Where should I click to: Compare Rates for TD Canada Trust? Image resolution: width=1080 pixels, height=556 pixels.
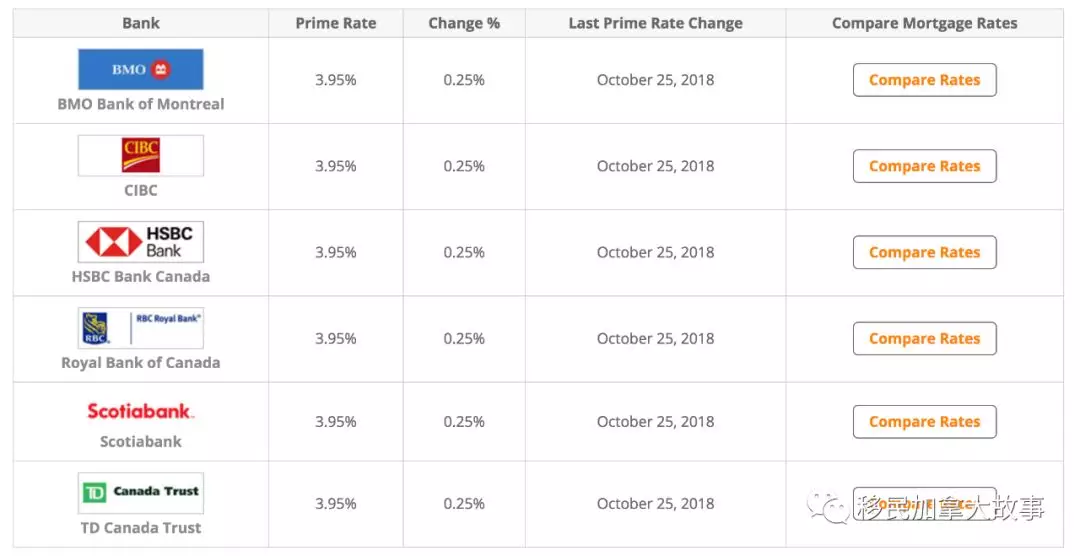tap(924, 504)
